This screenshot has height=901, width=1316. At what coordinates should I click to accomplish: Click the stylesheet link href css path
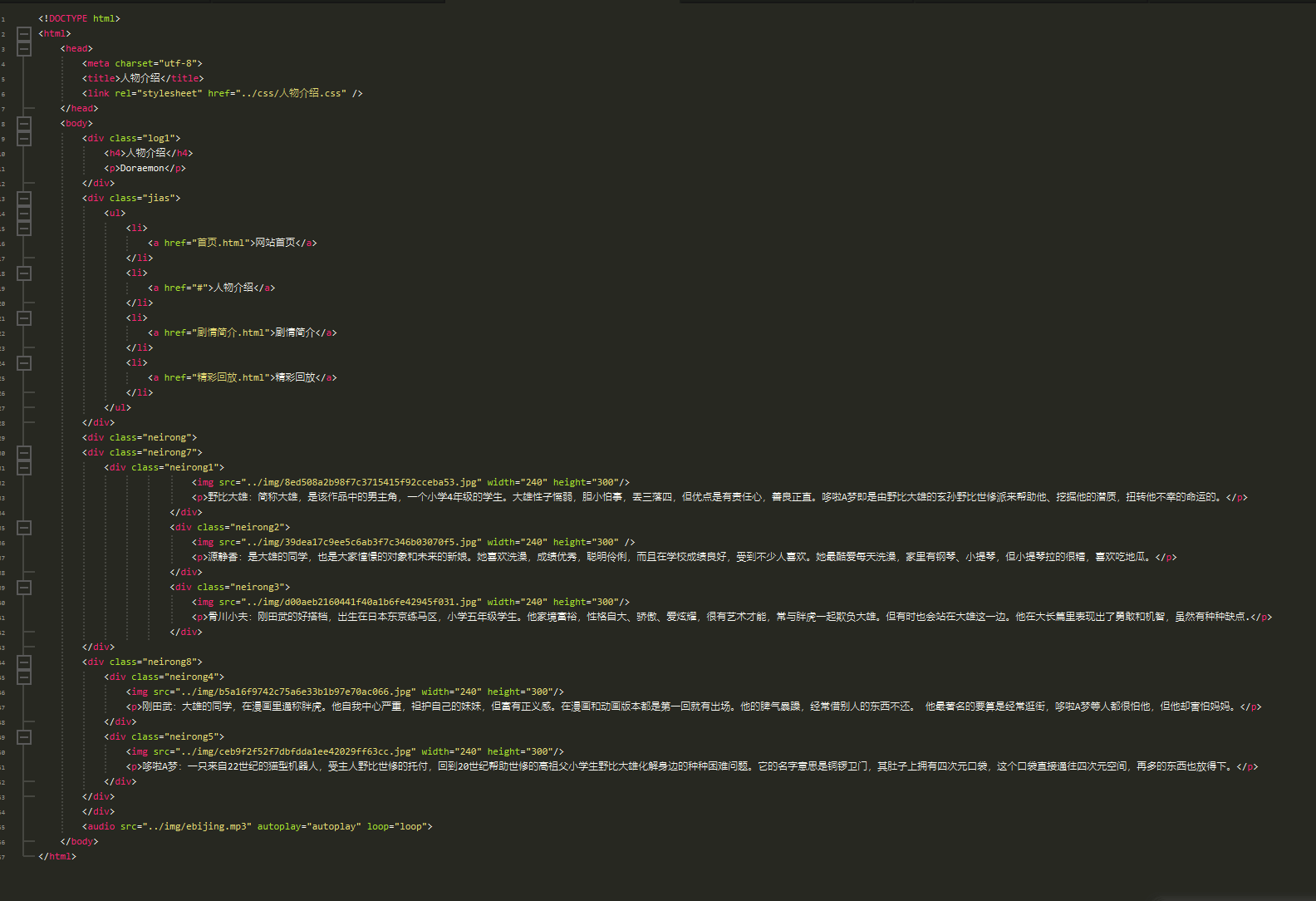tap(291, 93)
